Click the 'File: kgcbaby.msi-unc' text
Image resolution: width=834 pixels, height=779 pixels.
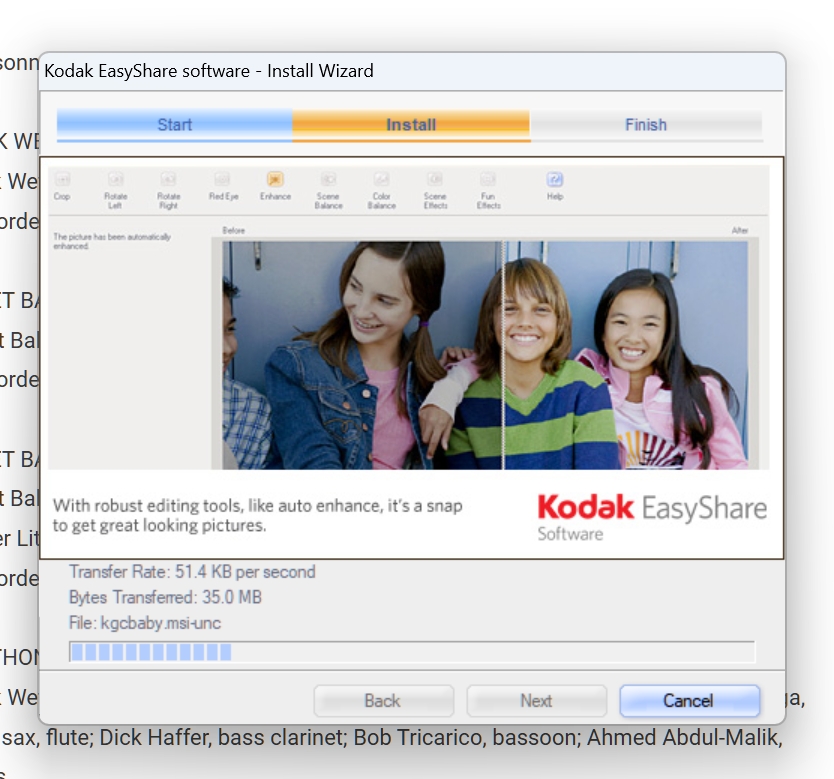point(145,623)
